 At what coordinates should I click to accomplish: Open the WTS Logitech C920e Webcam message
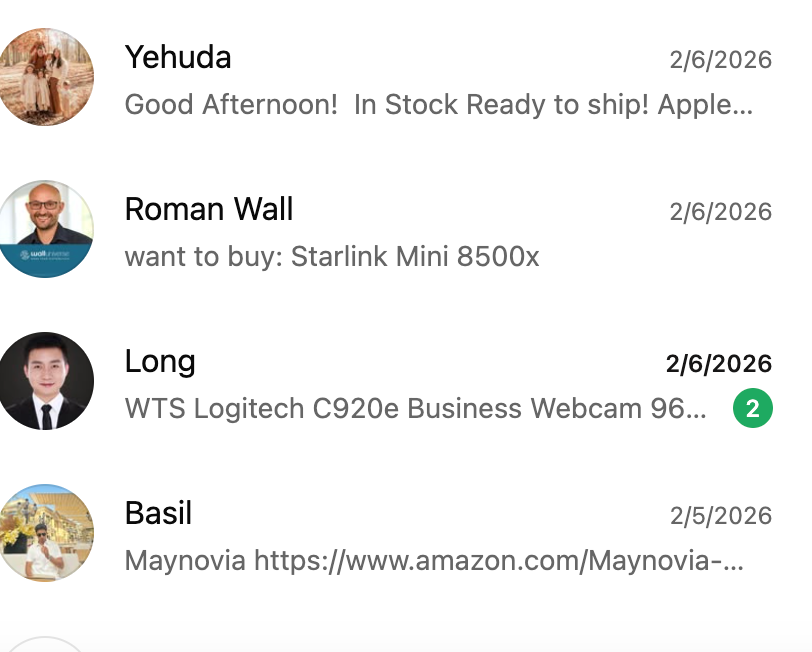416,408
